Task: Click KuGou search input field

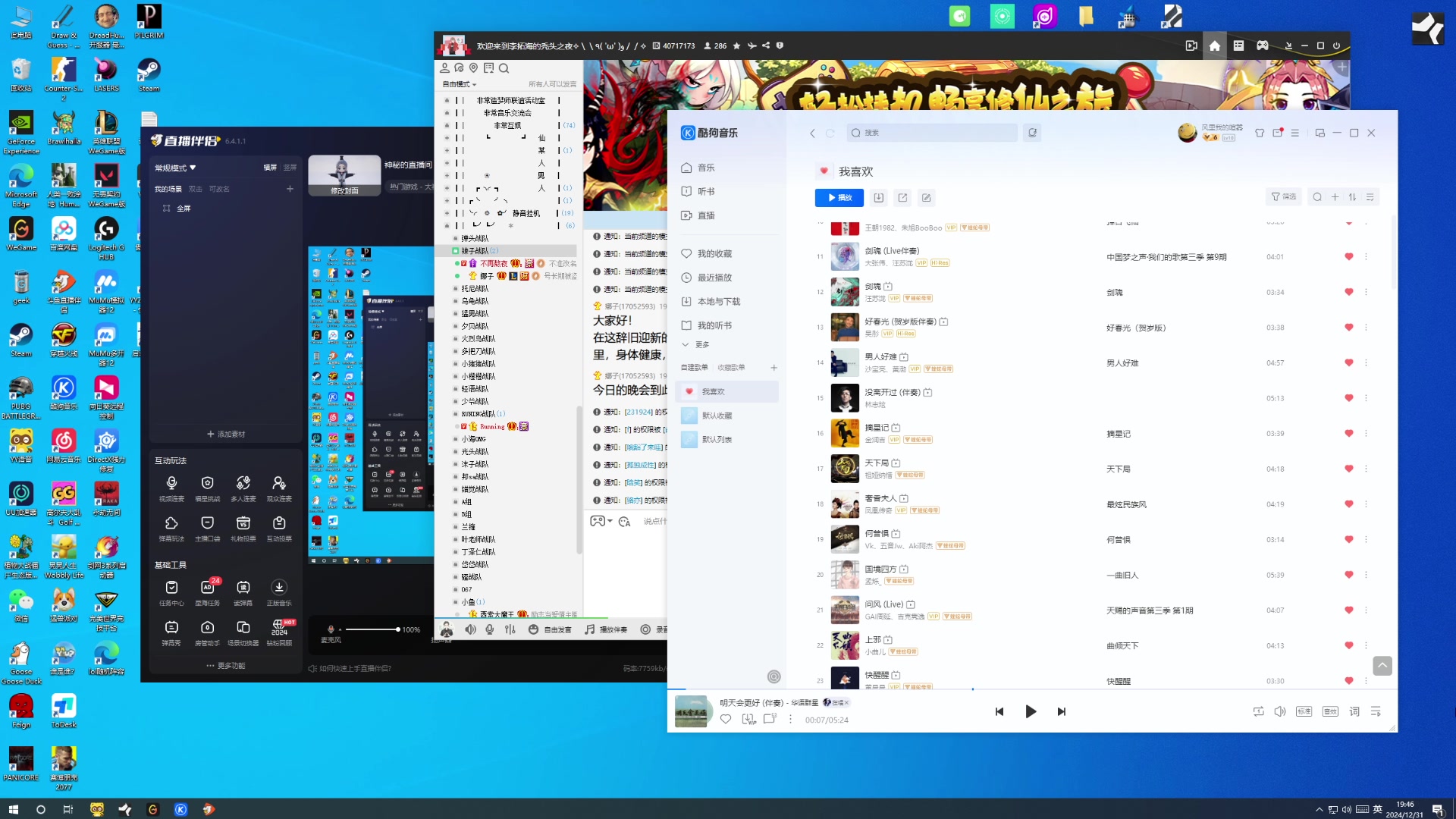Action: click(x=931, y=133)
